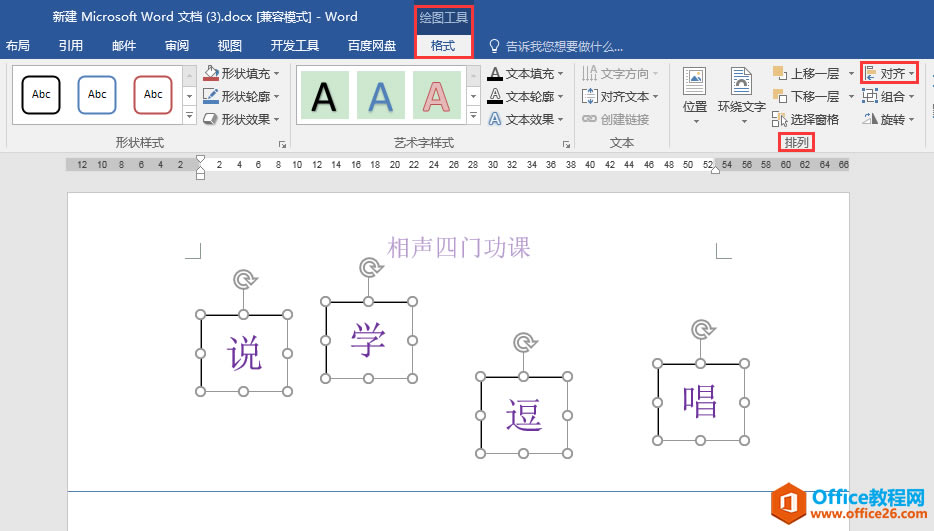The width and height of the screenshot is (934, 531).
Task: Open the 对齐 align dropdown
Action: pos(889,73)
